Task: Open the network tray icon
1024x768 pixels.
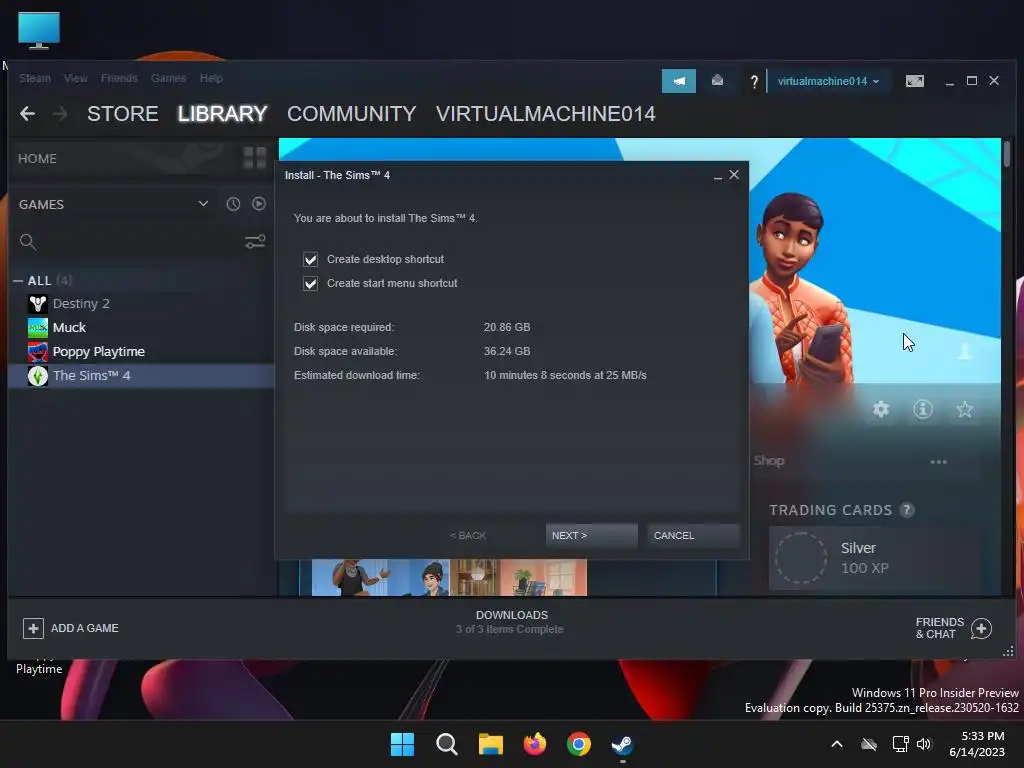Action: point(901,744)
